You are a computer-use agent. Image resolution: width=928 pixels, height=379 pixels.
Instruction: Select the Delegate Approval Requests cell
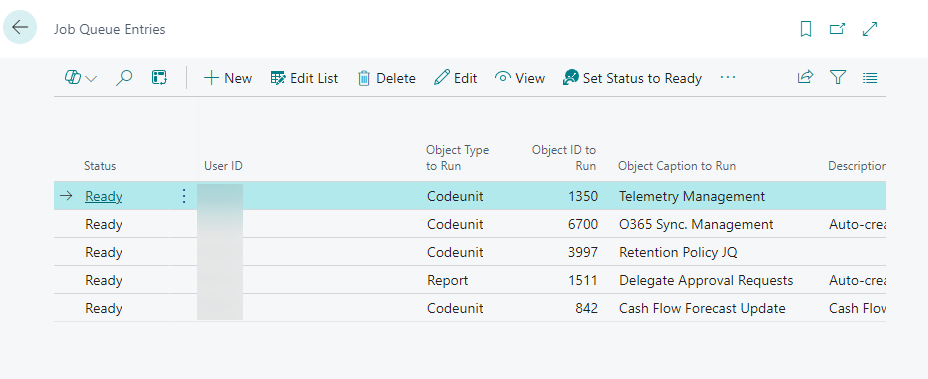(x=706, y=280)
